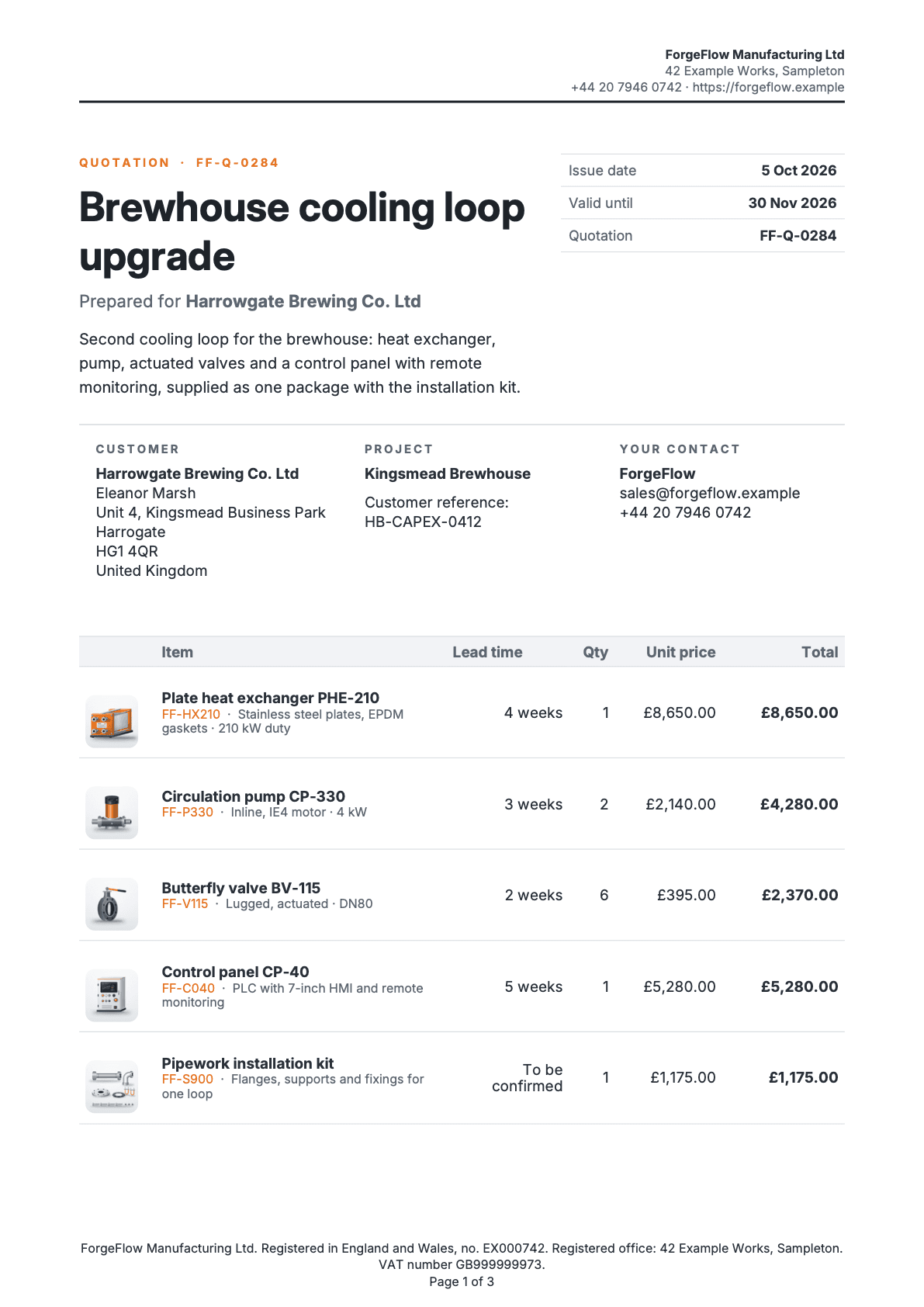Click the circulation pump quantity '2'
The image size is (924, 1307).
click(x=604, y=804)
